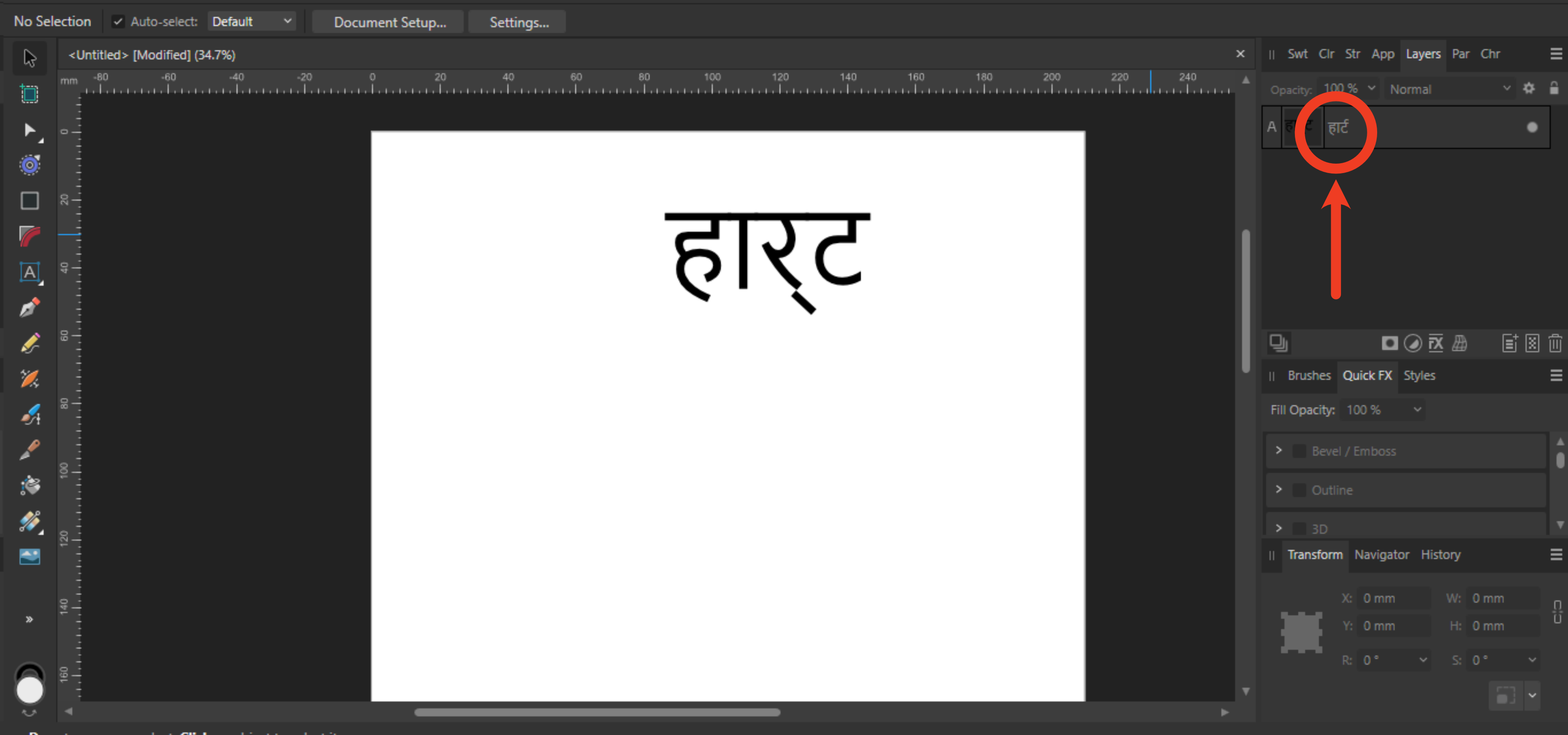Select the Node tool
This screenshot has height=735, width=1568.
tap(29, 130)
